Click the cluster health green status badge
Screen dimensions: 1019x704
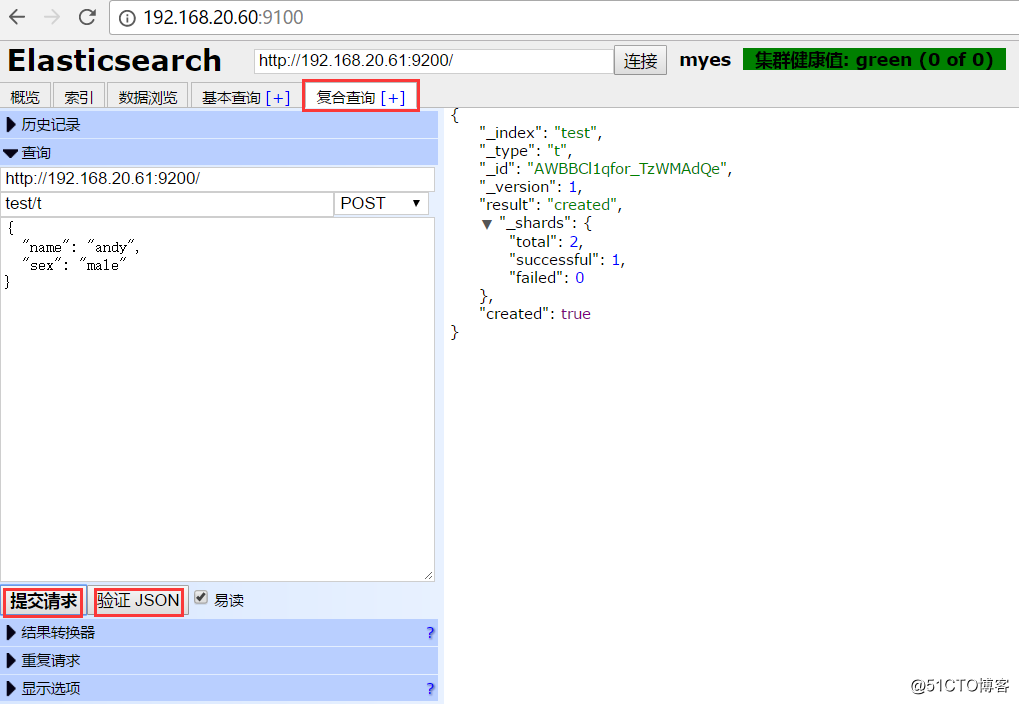[874, 59]
